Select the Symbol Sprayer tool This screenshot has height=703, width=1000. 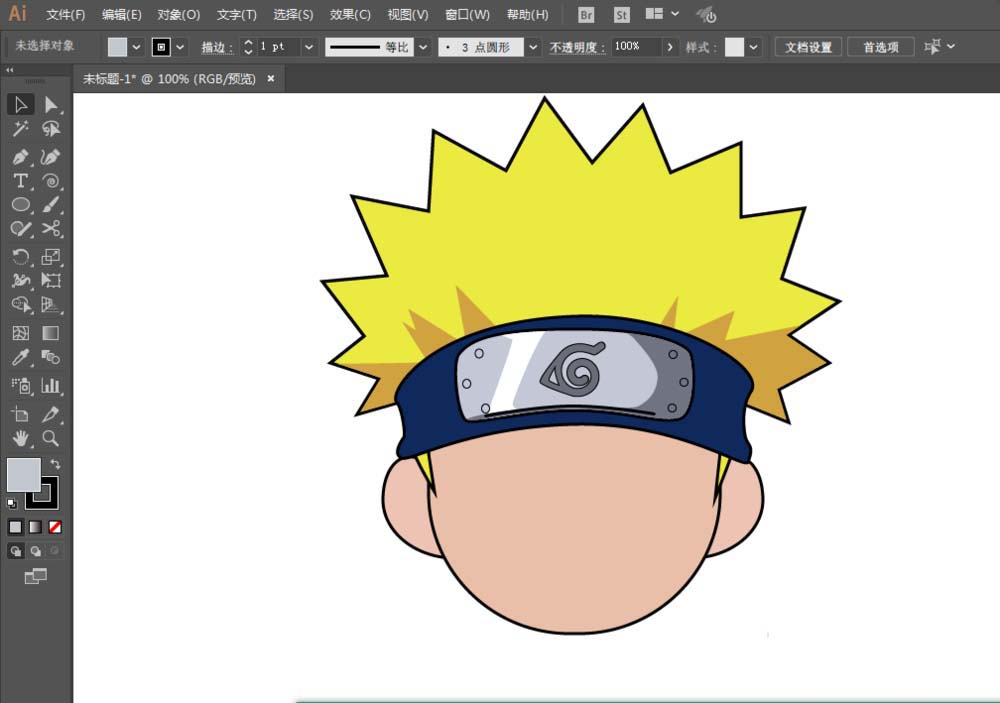coord(20,385)
